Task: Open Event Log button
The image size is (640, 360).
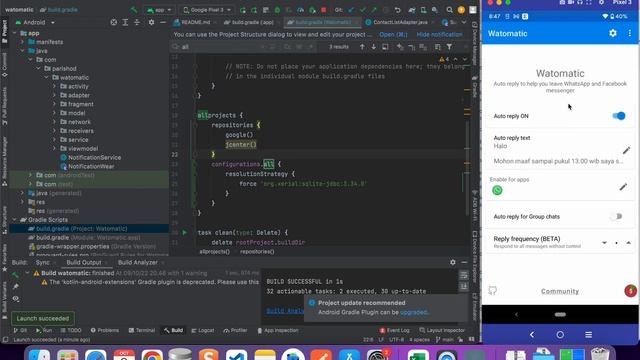Action: coord(394,330)
